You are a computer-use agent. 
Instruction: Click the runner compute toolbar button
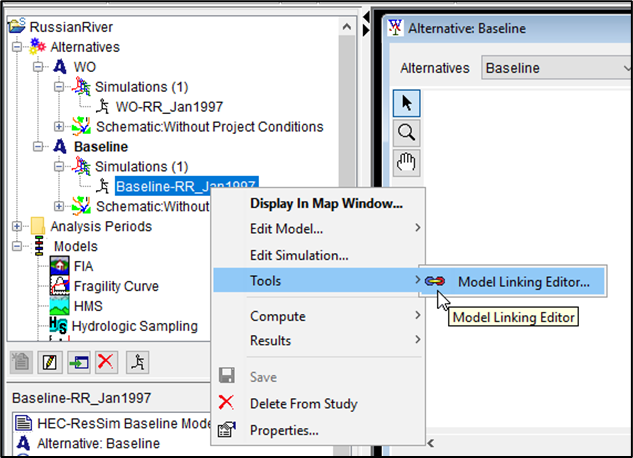[138, 362]
